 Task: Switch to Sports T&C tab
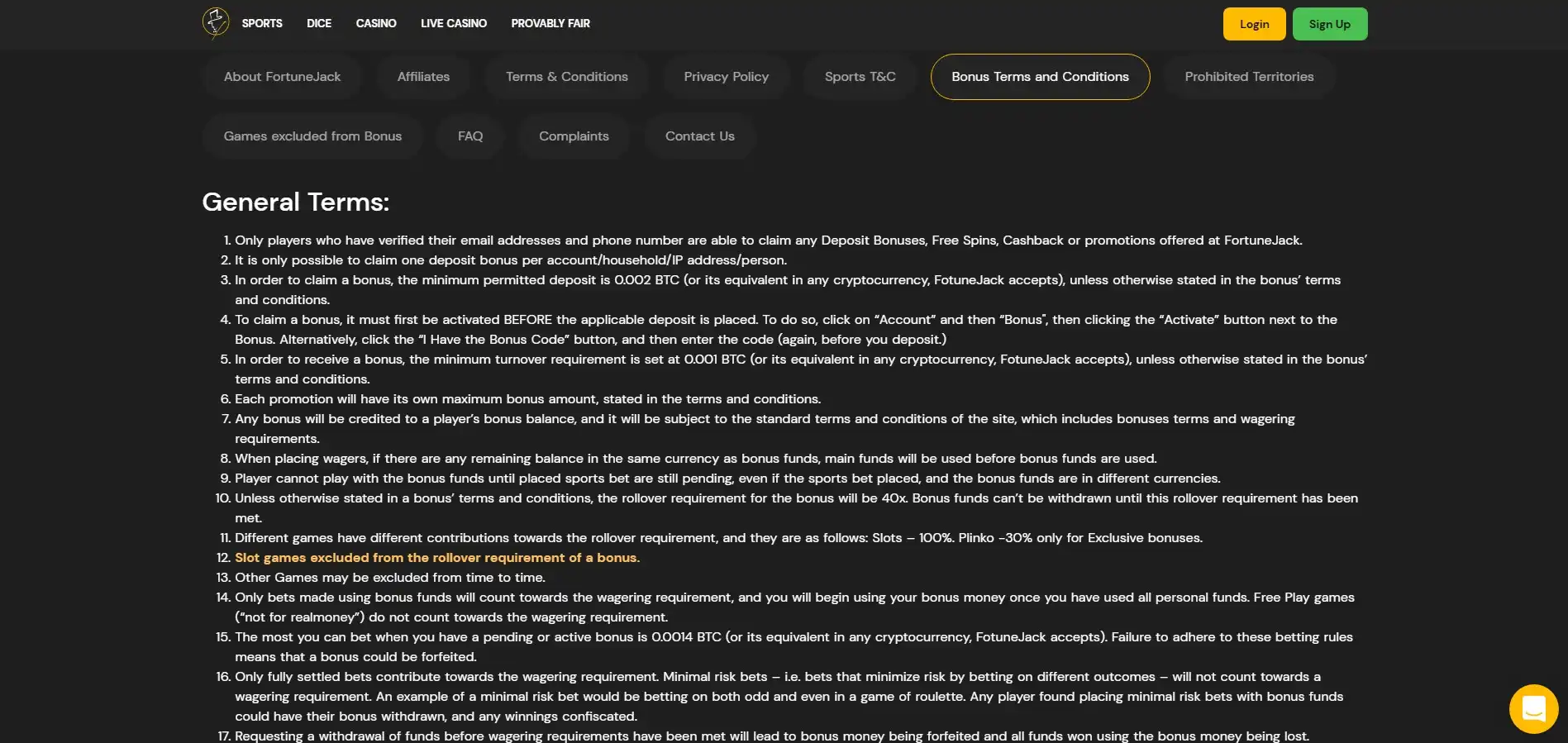pos(860,77)
